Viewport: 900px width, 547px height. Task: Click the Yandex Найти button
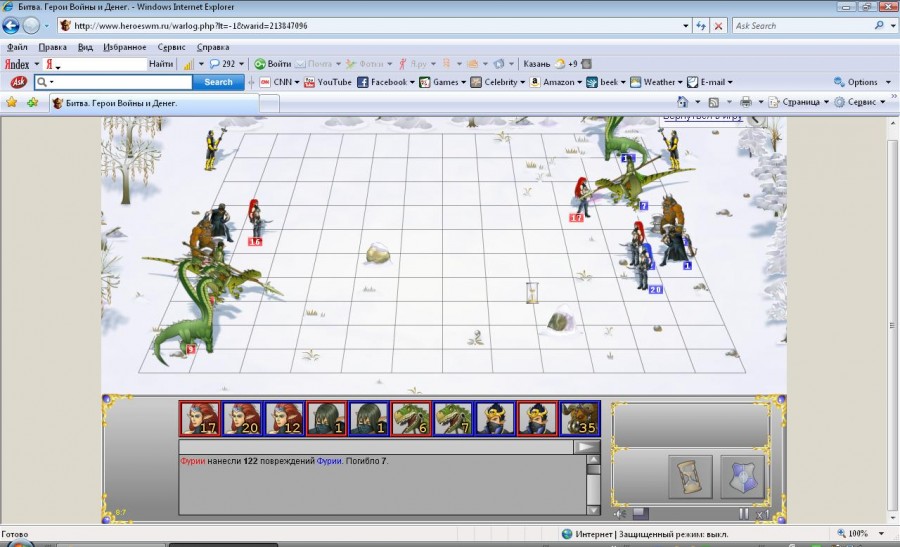[161, 64]
